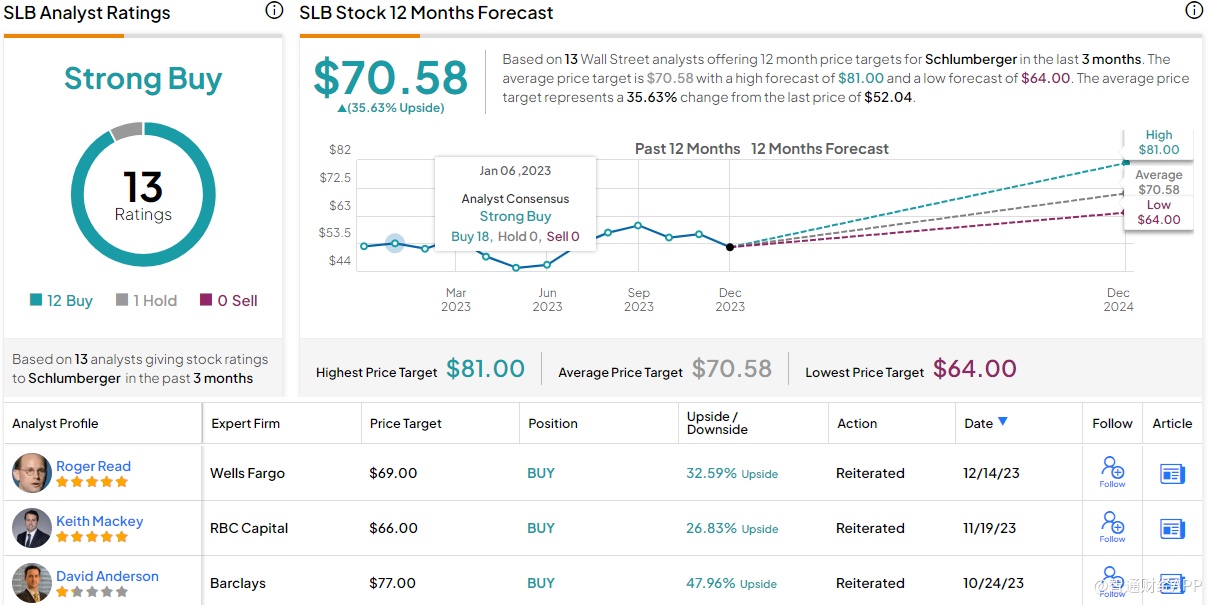Open David Anderson's article icon
This screenshot has height=605, width=1212.
(1172, 584)
